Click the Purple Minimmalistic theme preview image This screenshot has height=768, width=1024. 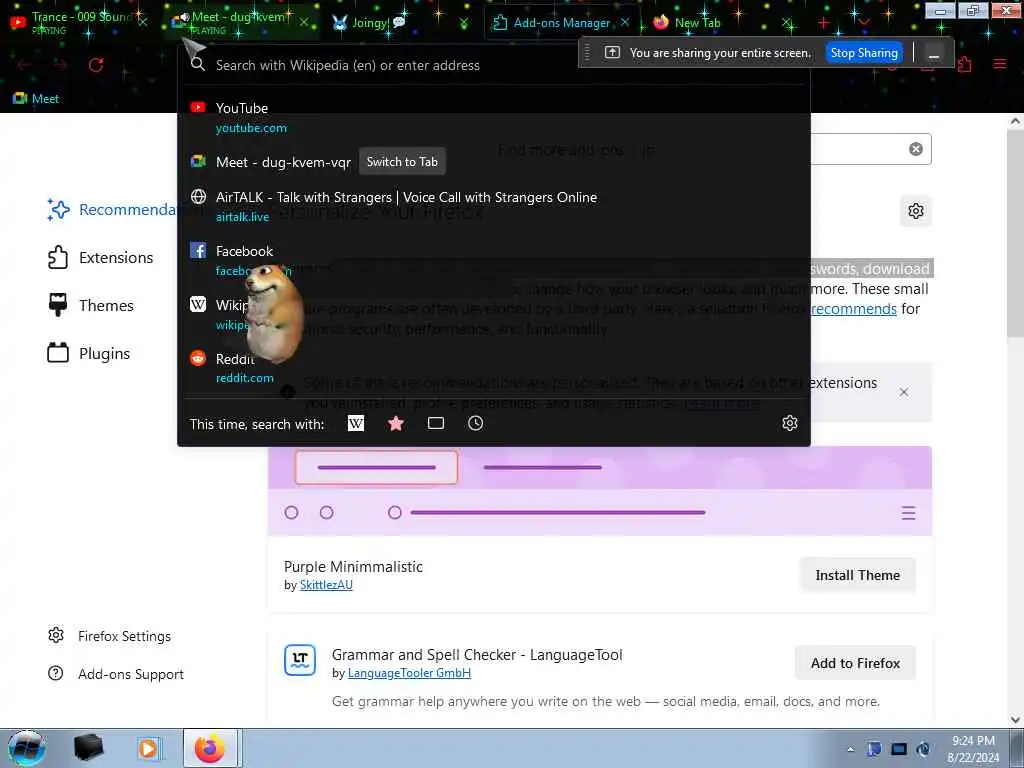(x=600, y=491)
